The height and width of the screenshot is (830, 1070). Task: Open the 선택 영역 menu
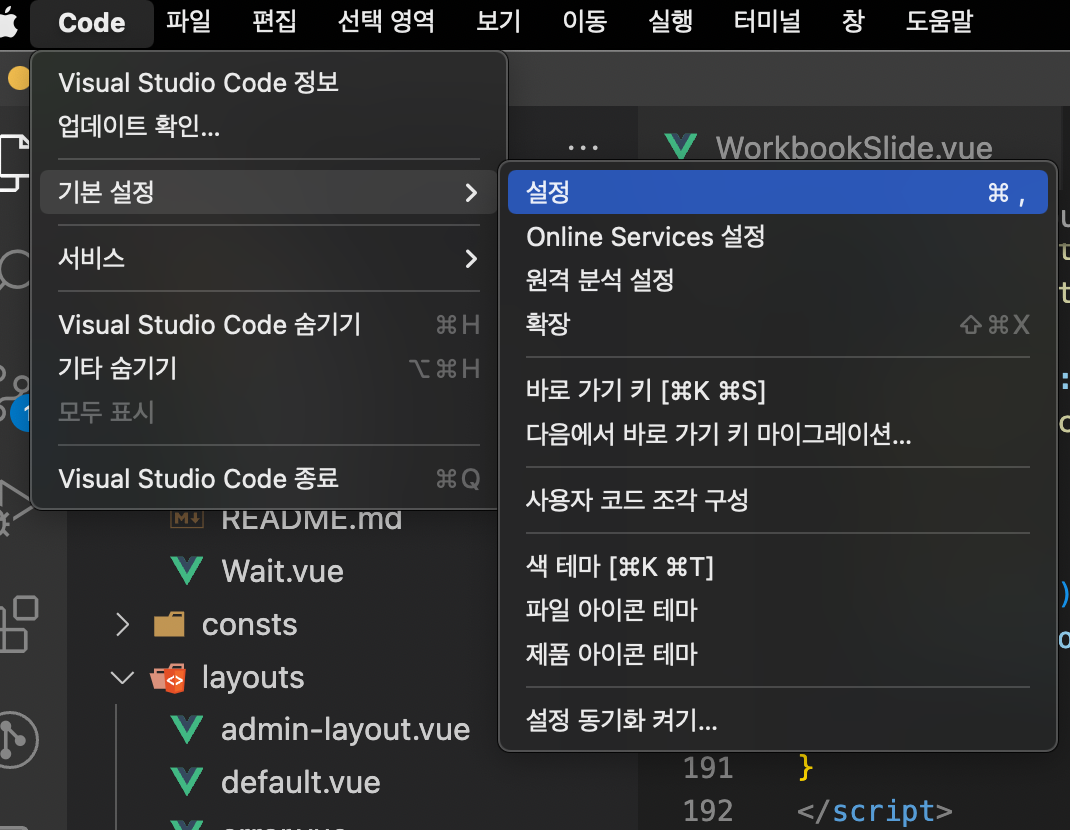click(x=386, y=21)
